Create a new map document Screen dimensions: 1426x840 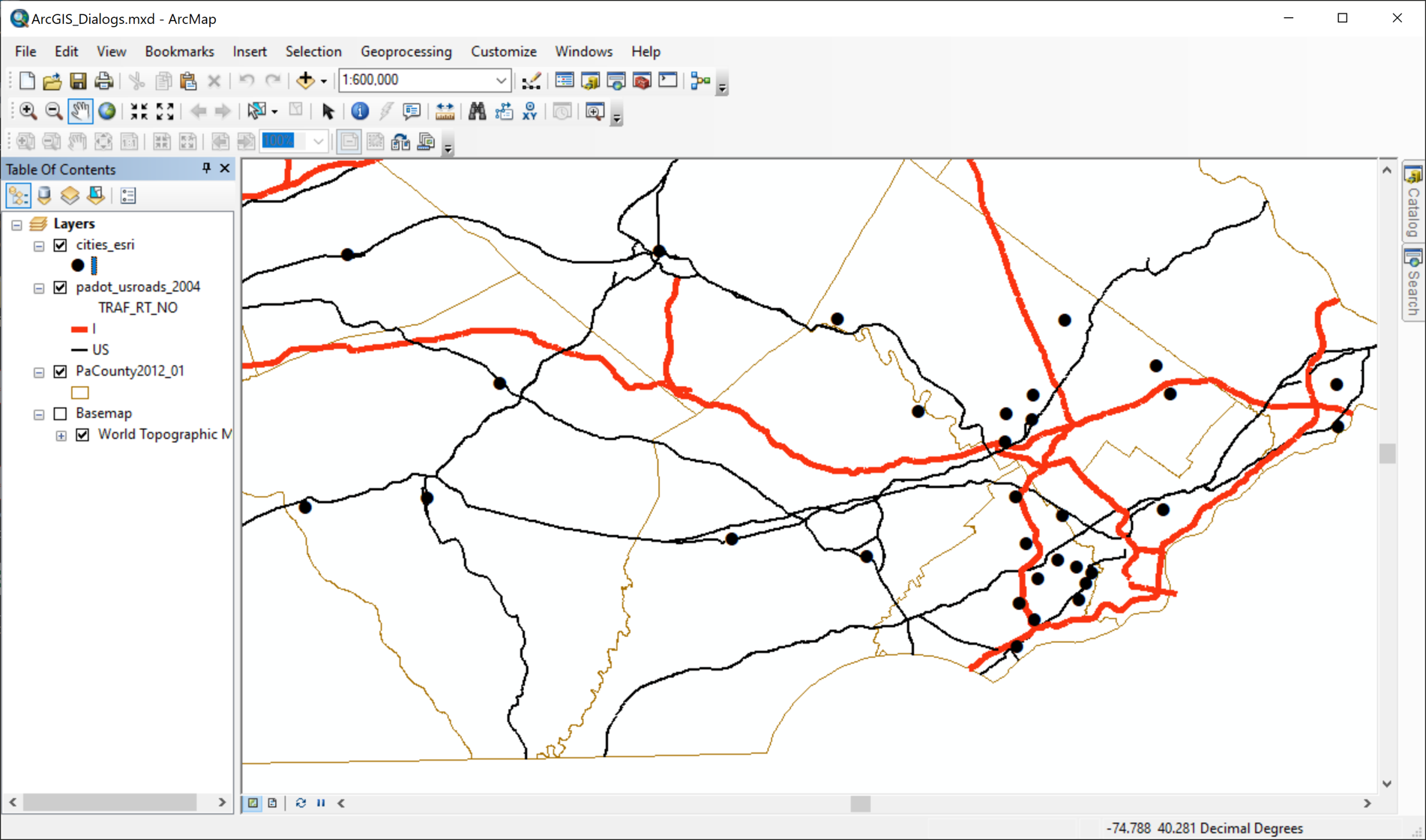27,80
